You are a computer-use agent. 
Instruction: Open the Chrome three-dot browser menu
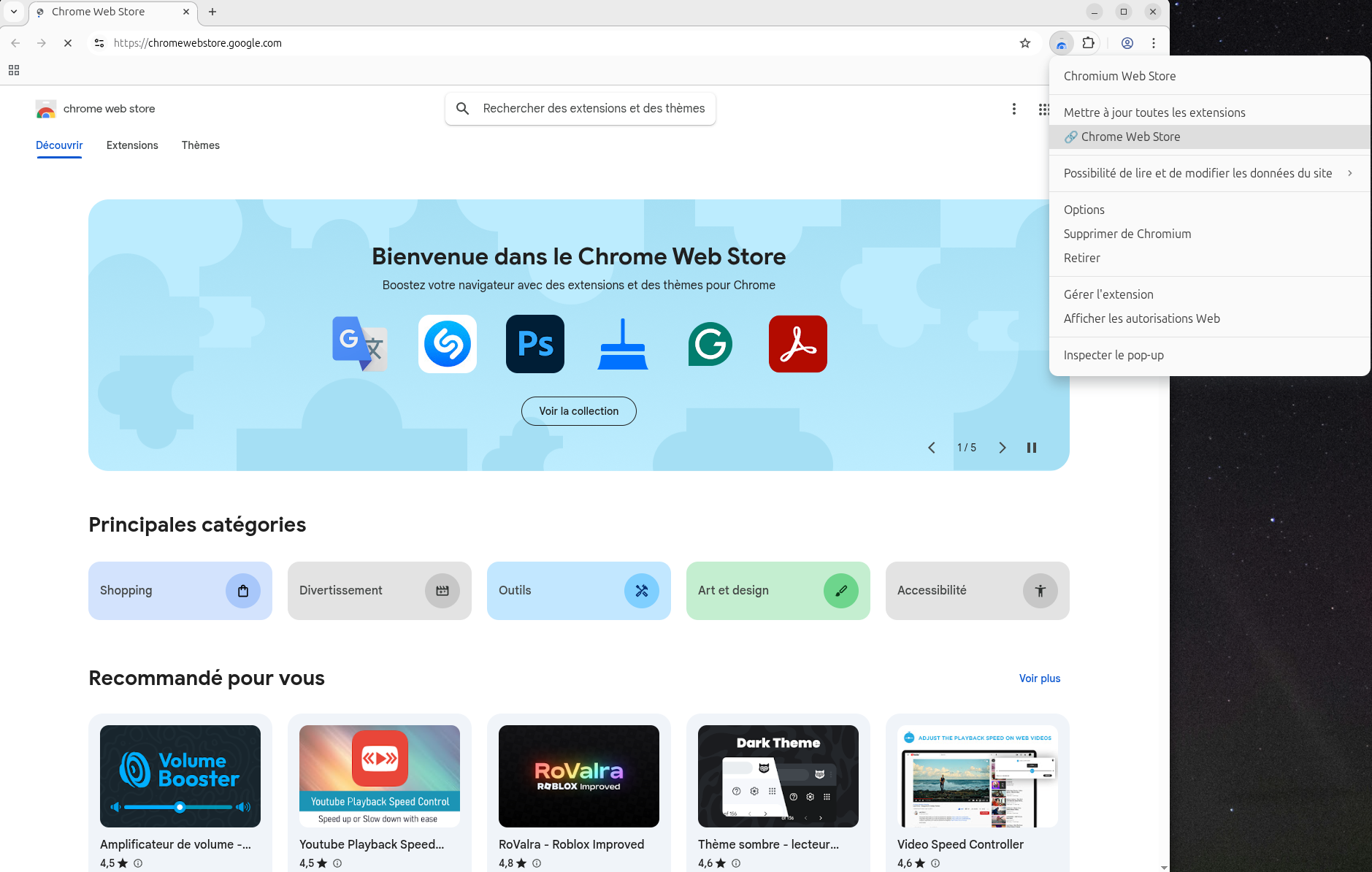tap(1154, 43)
